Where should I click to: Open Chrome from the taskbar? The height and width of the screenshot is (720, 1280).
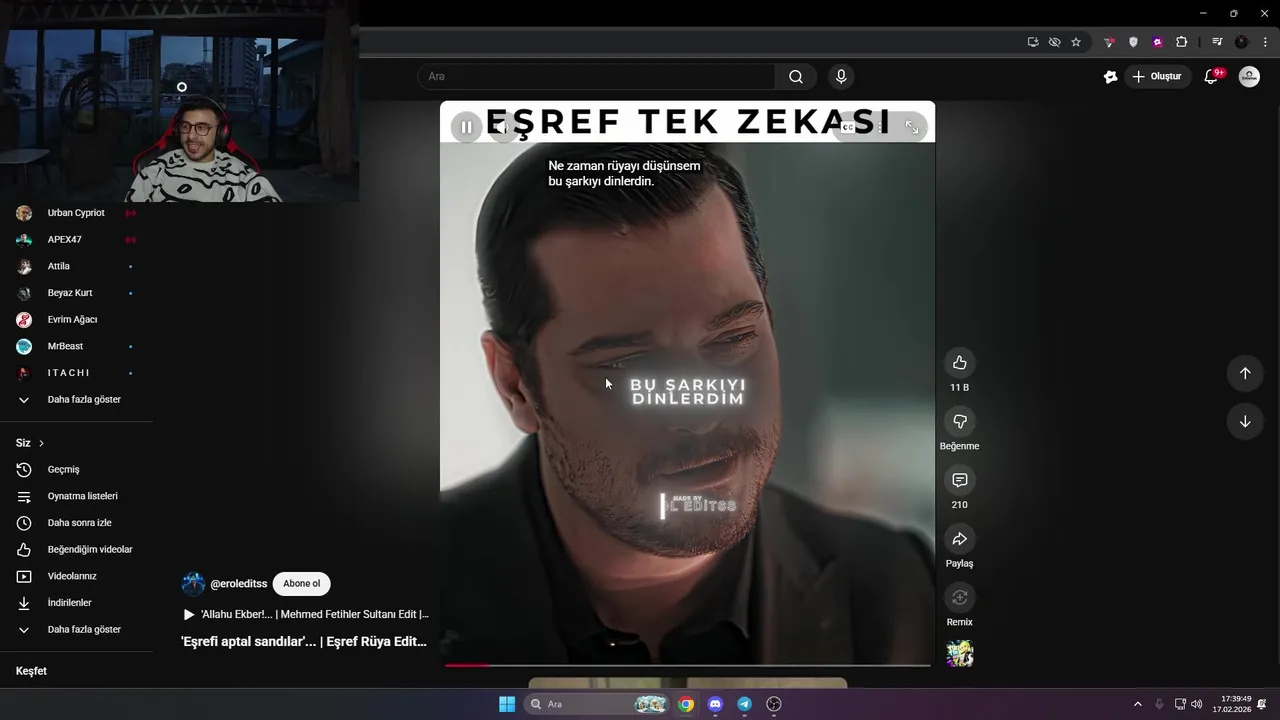pos(686,704)
